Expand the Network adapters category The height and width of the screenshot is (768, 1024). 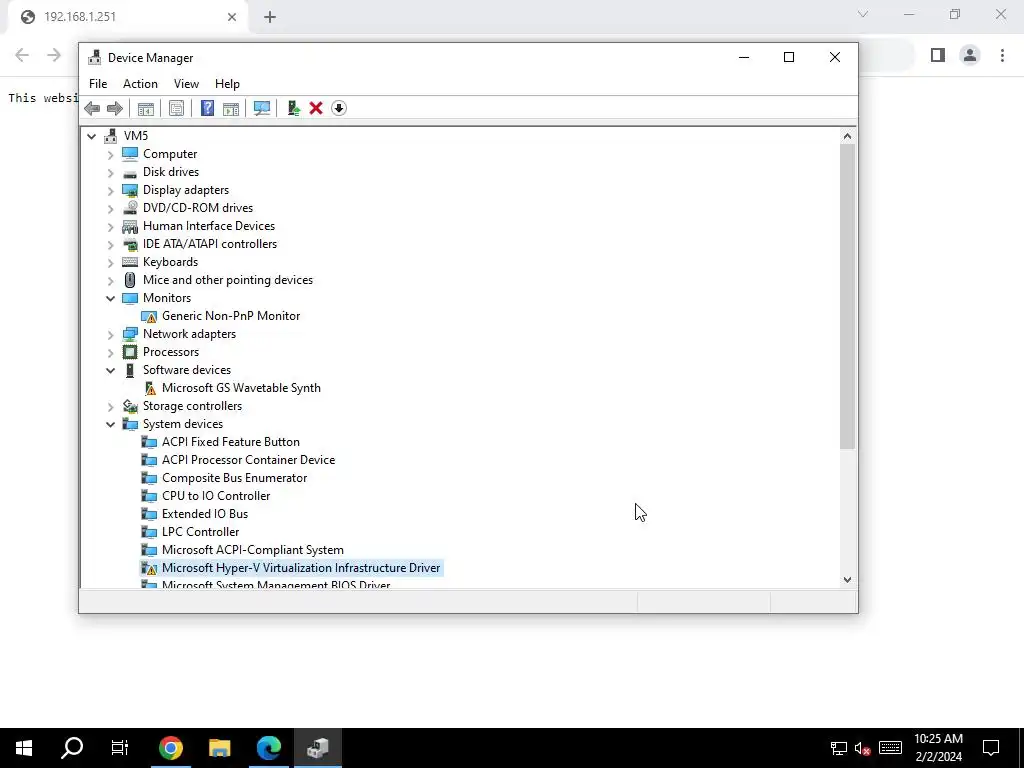(110, 334)
